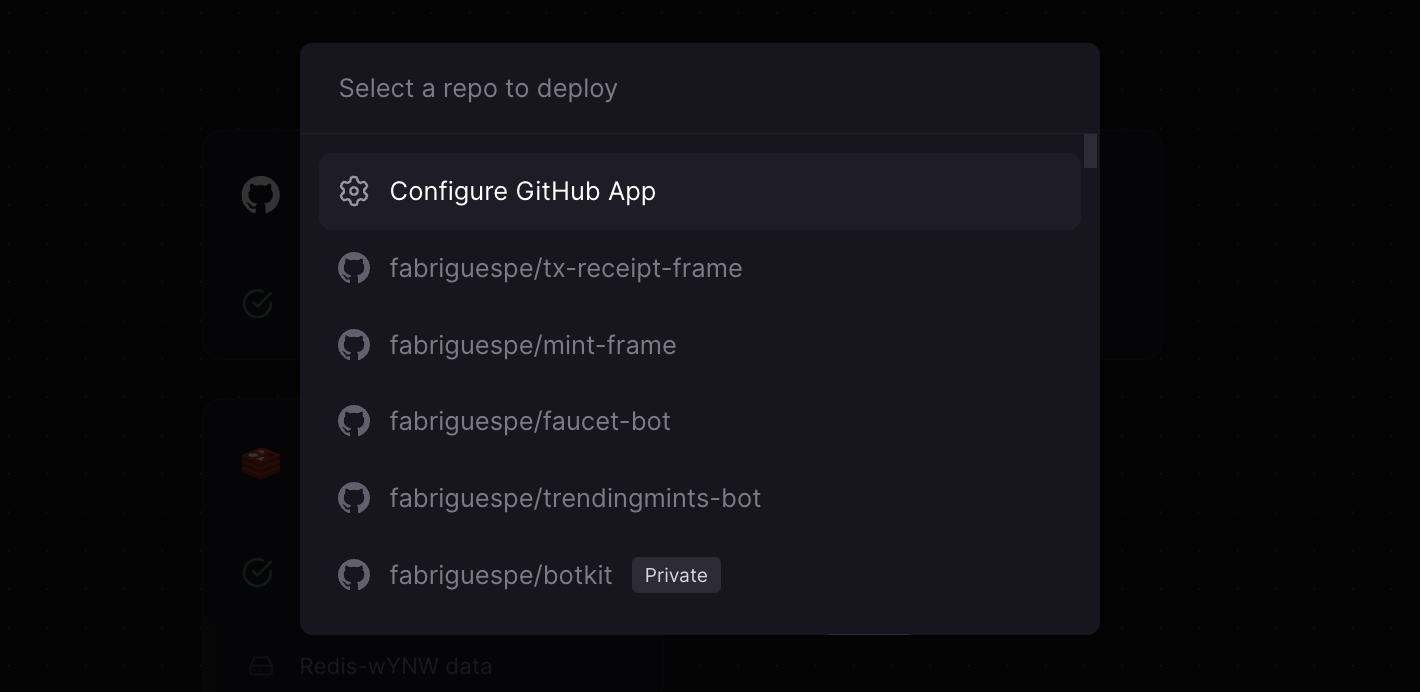Focus the 'Select a repo to deploy' search field
This screenshot has height=692, width=1420.
click(x=700, y=88)
